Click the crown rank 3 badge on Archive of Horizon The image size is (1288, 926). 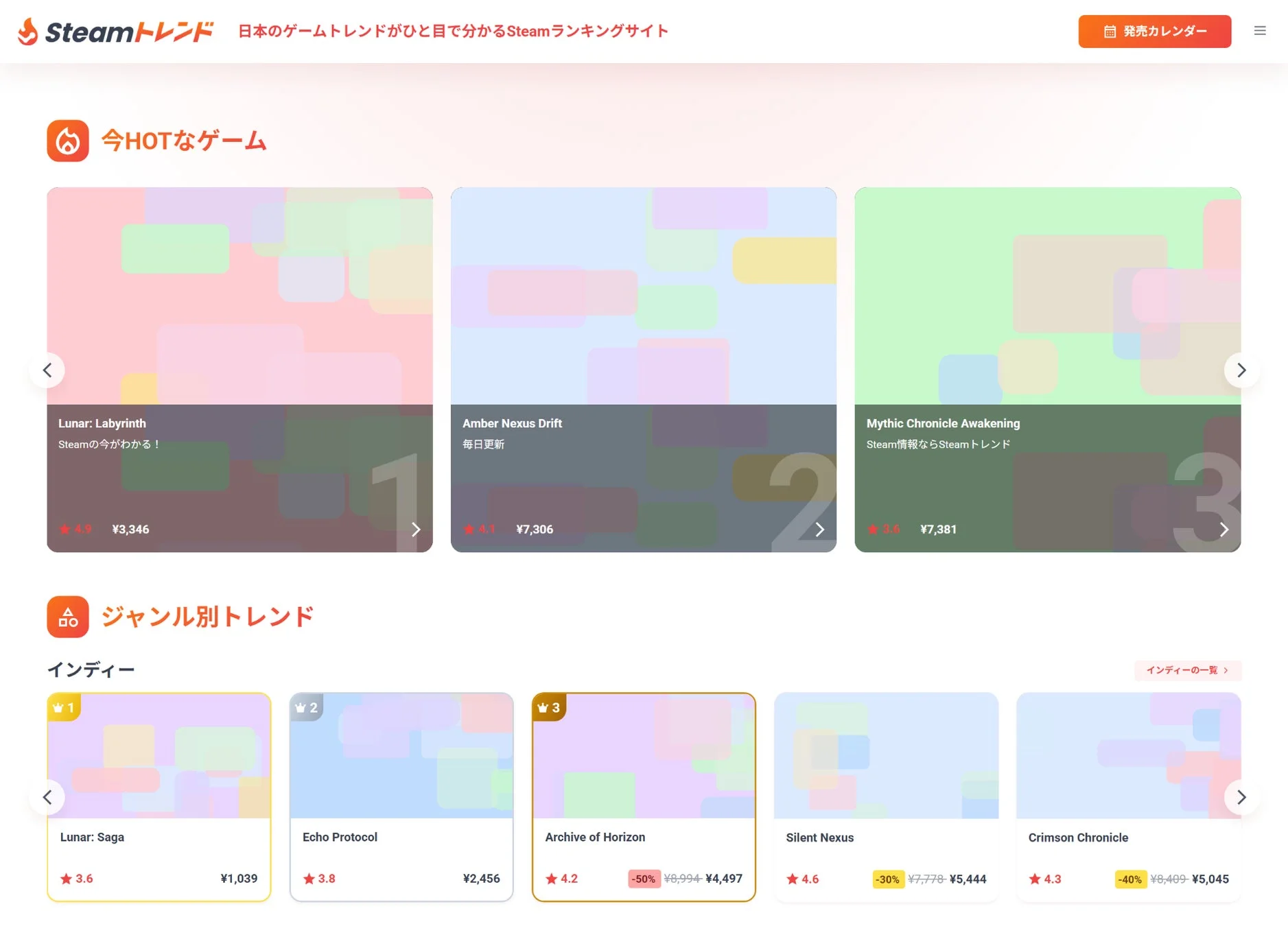coord(548,707)
